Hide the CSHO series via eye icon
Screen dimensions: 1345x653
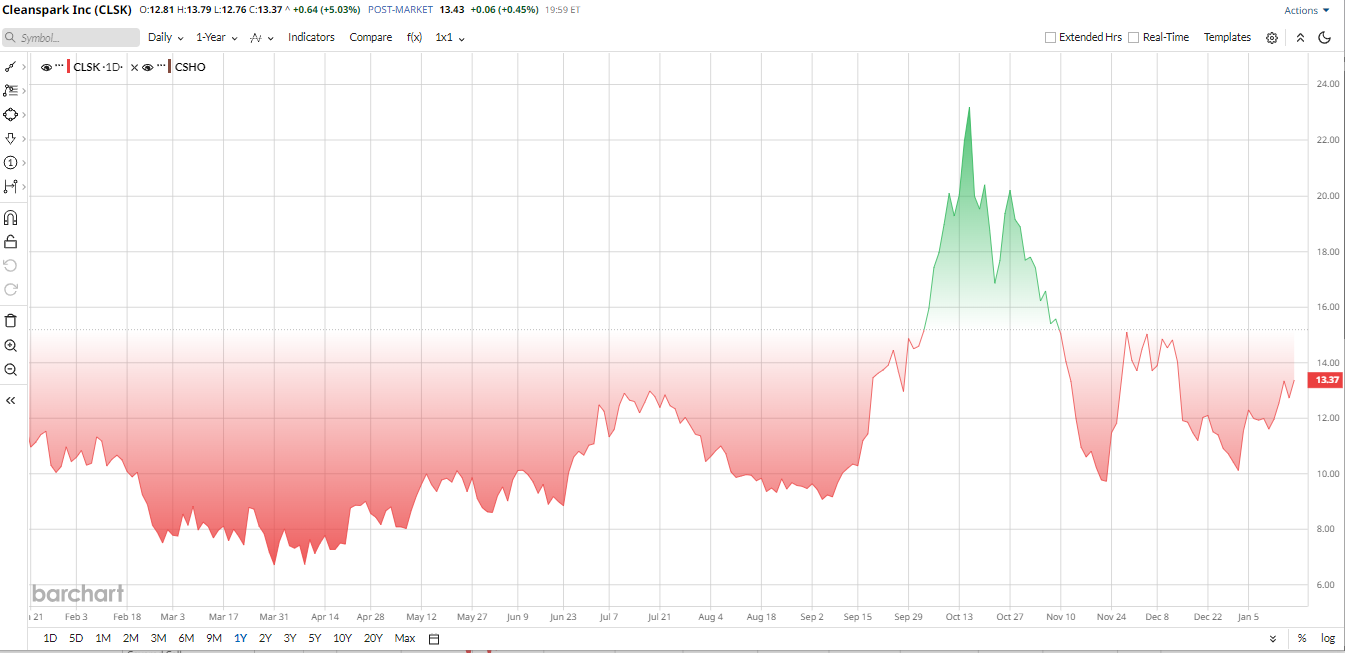coord(148,67)
